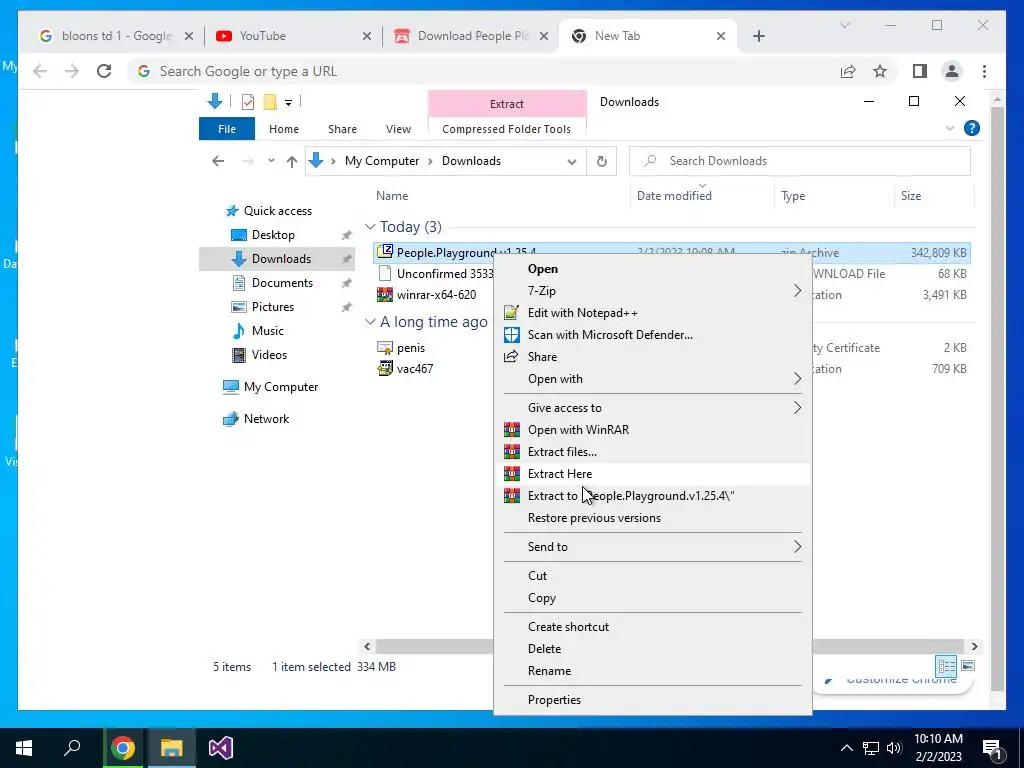Screen dimensions: 1024x768
Task: Open address bar history dropdown
Action: pos(571,161)
